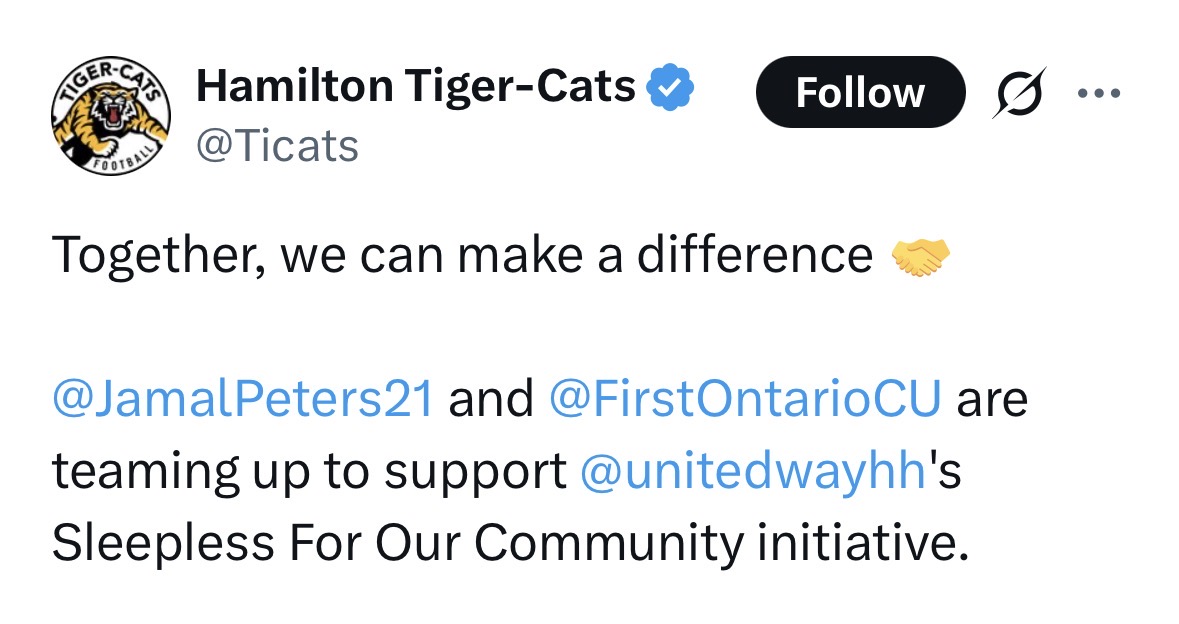1179x624 pixels.
Task: Click the @Ticats handle
Action: coord(277,147)
